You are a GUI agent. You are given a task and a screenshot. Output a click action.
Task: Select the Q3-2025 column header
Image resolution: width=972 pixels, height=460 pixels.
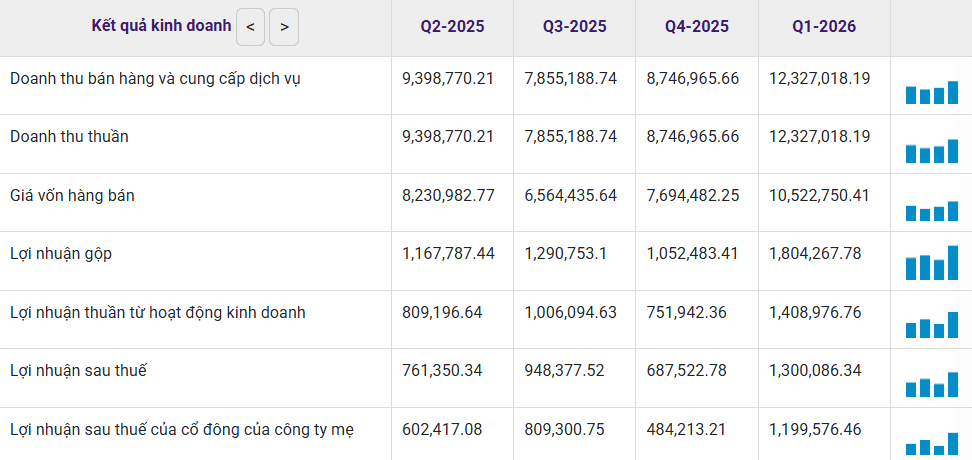pos(575,27)
